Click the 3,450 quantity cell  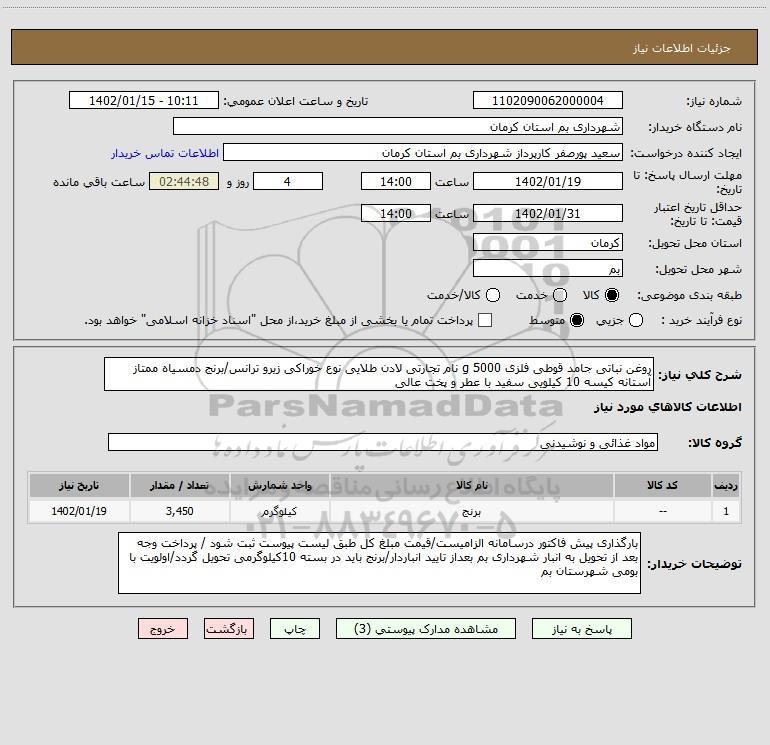pyautogui.click(x=179, y=511)
